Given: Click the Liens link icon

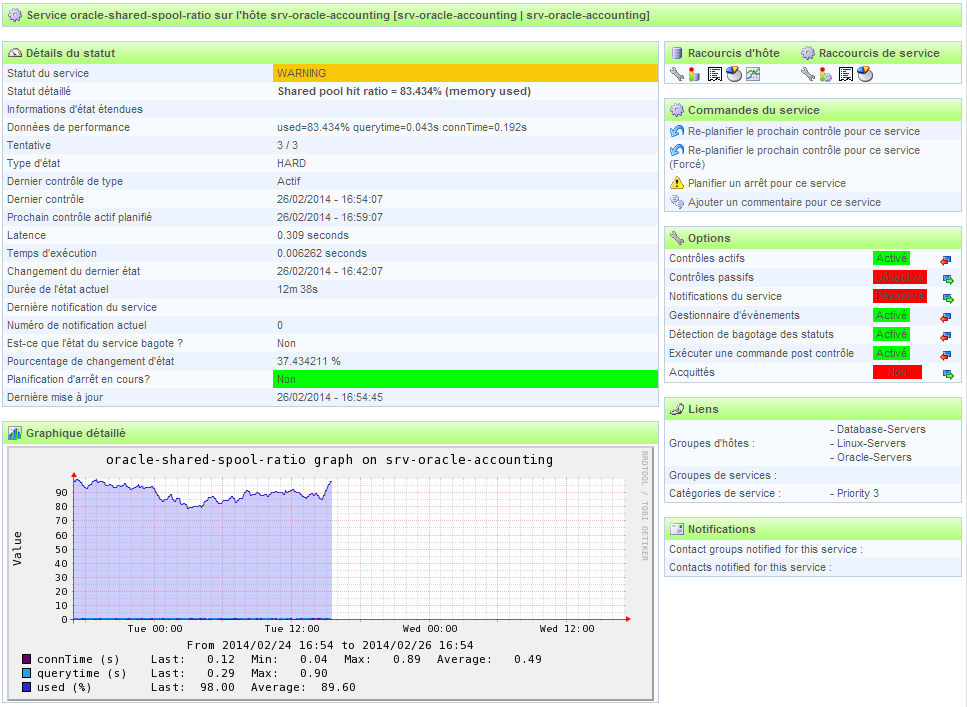Looking at the screenshot, I should coord(677,409).
